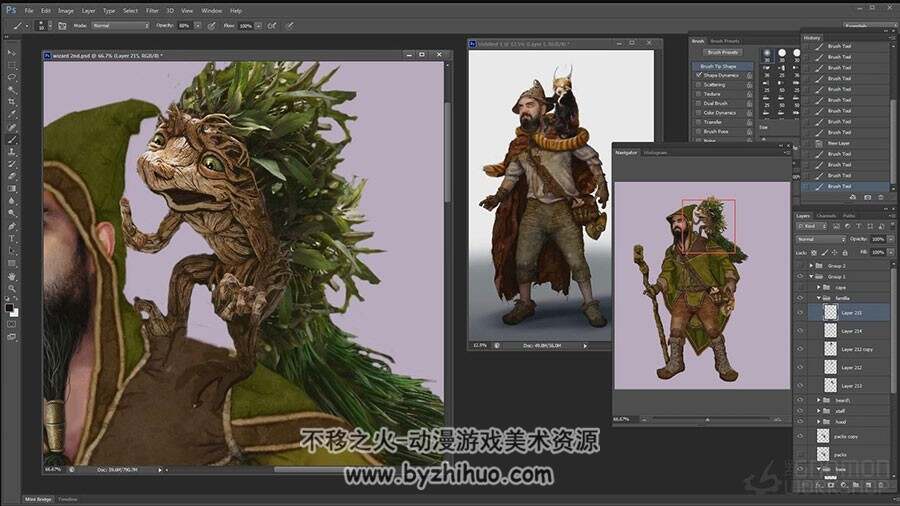This screenshot has width=900, height=506.
Task: Select the Lasso tool
Action: pyautogui.click(x=11, y=77)
